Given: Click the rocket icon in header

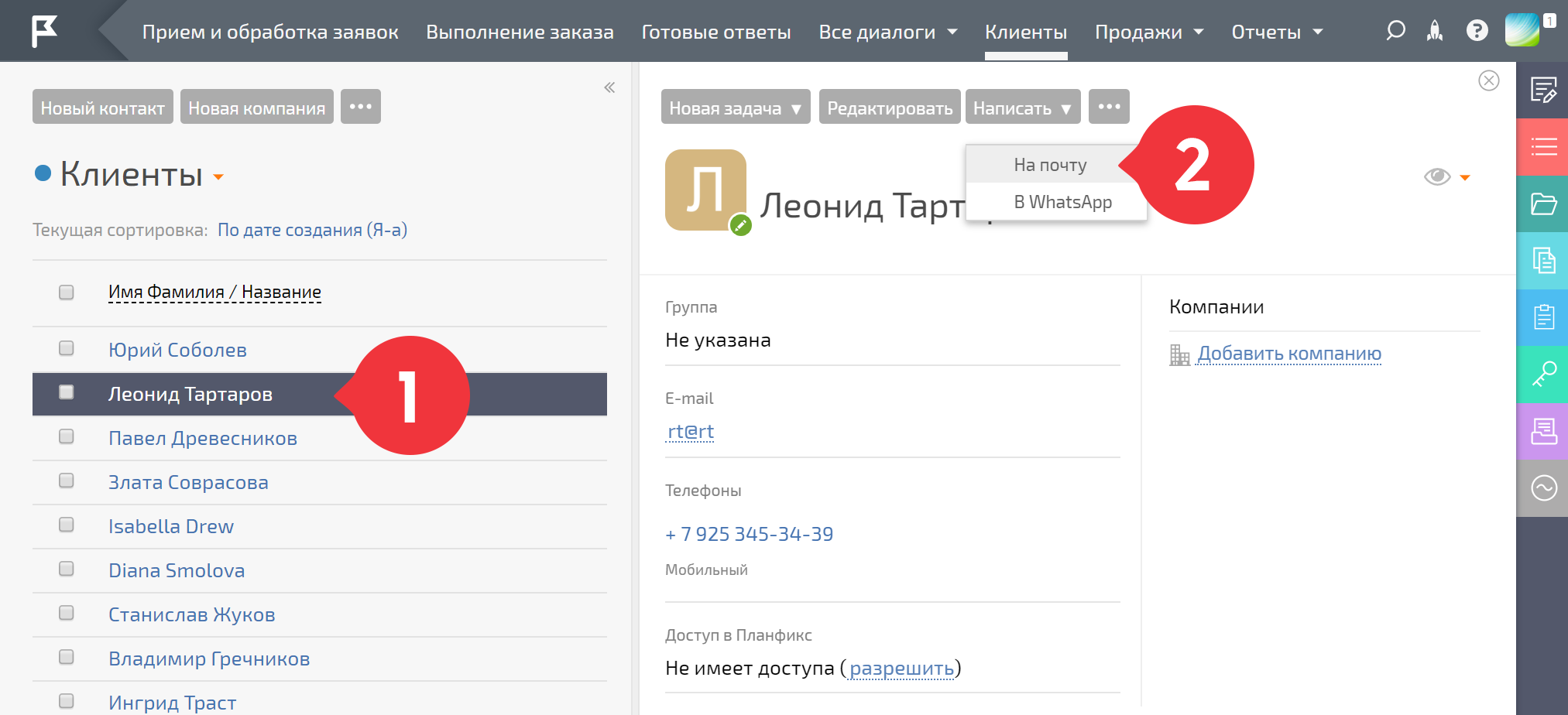Looking at the screenshot, I should [1435, 31].
